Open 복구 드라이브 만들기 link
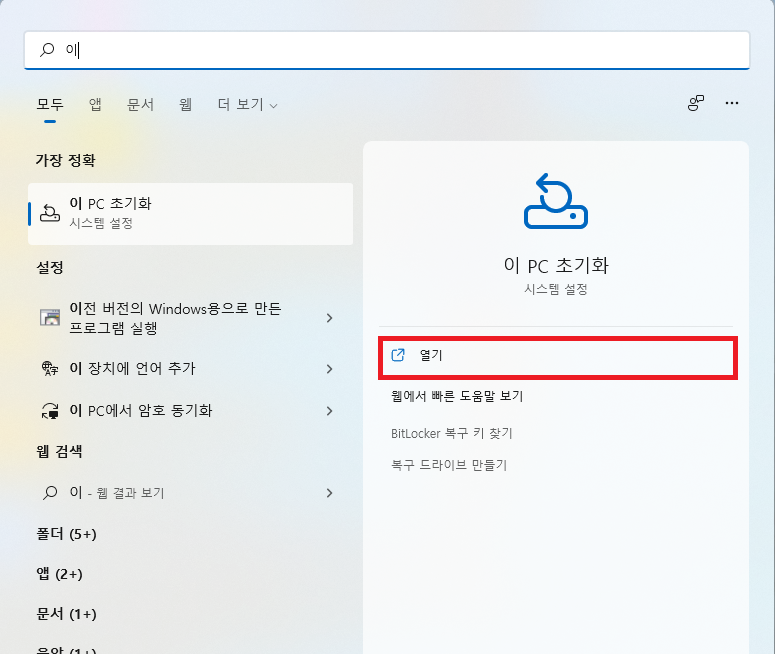The image size is (775, 654). [x=449, y=465]
